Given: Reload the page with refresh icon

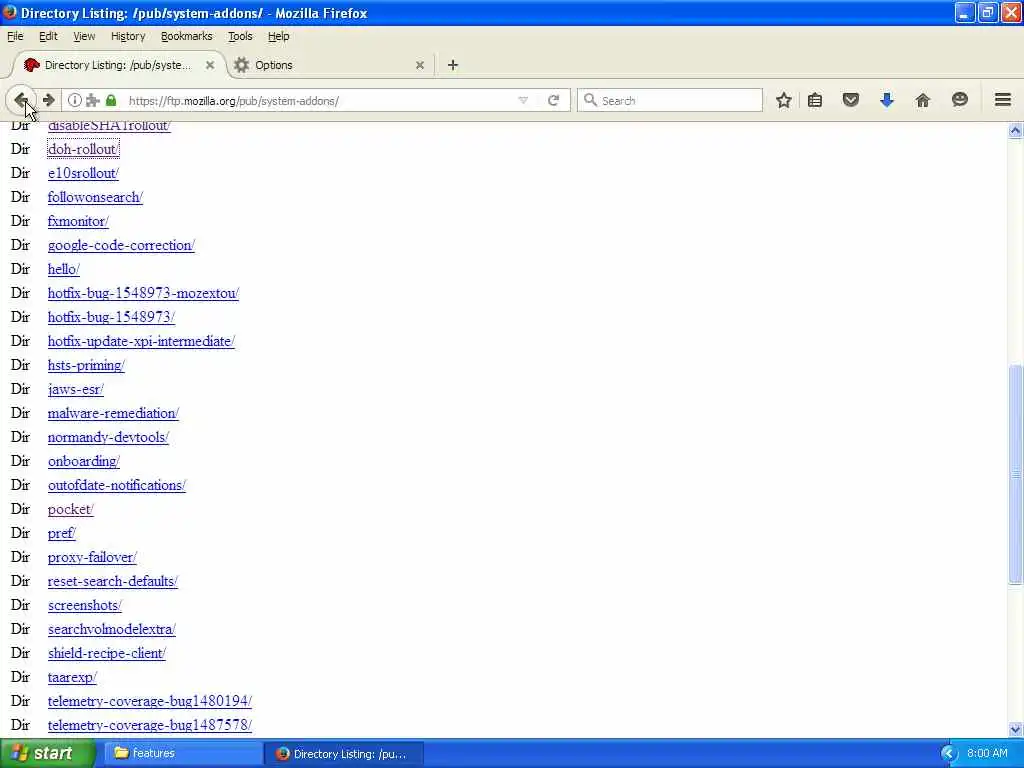Looking at the screenshot, I should (x=554, y=101).
